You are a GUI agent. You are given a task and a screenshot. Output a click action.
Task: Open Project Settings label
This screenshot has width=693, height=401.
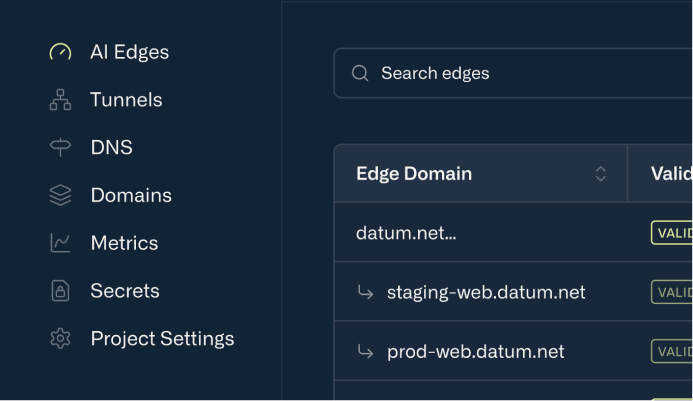pyautogui.click(x=162, y=339)
